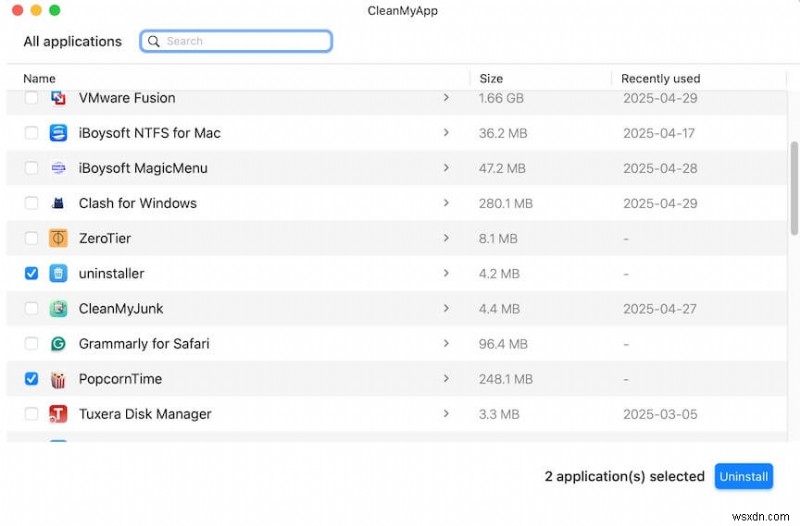The height and width of the screenshot is (526, 800).
Task: Click the Uninstall button
Action: point(743,477)
